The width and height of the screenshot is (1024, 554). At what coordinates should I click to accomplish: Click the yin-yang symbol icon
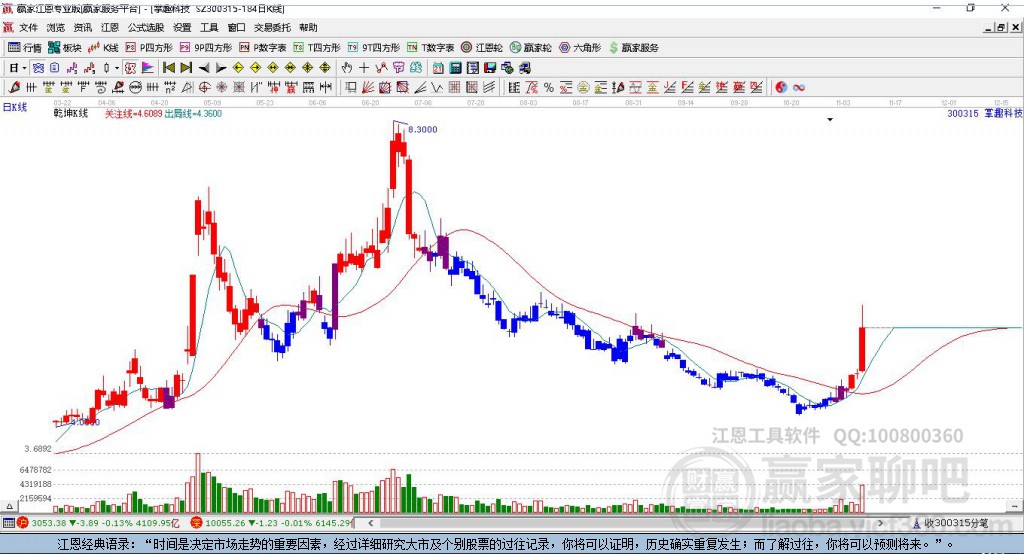click(x=781, y=88)
